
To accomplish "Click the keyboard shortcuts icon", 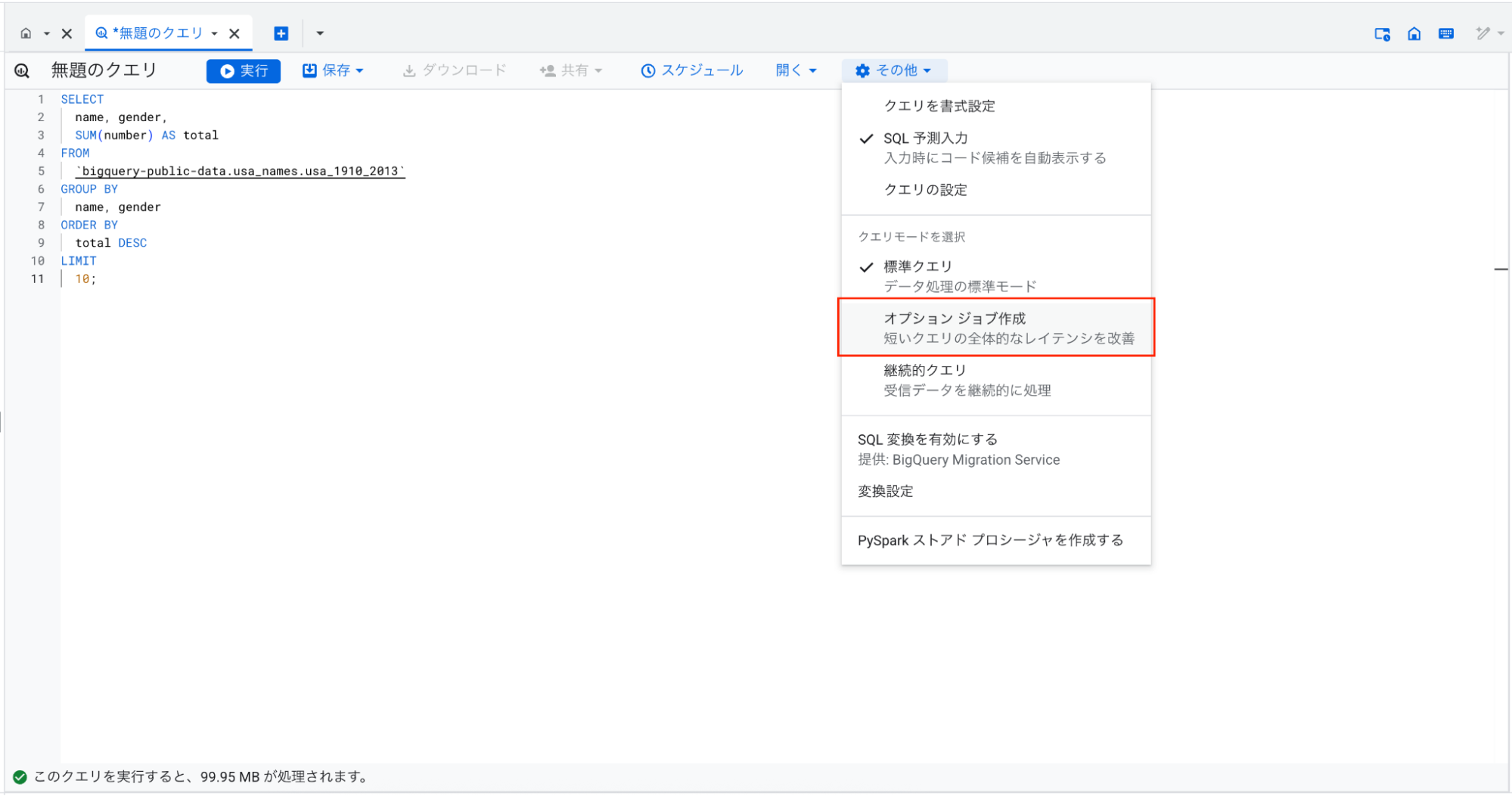I will click(1445, 33).
